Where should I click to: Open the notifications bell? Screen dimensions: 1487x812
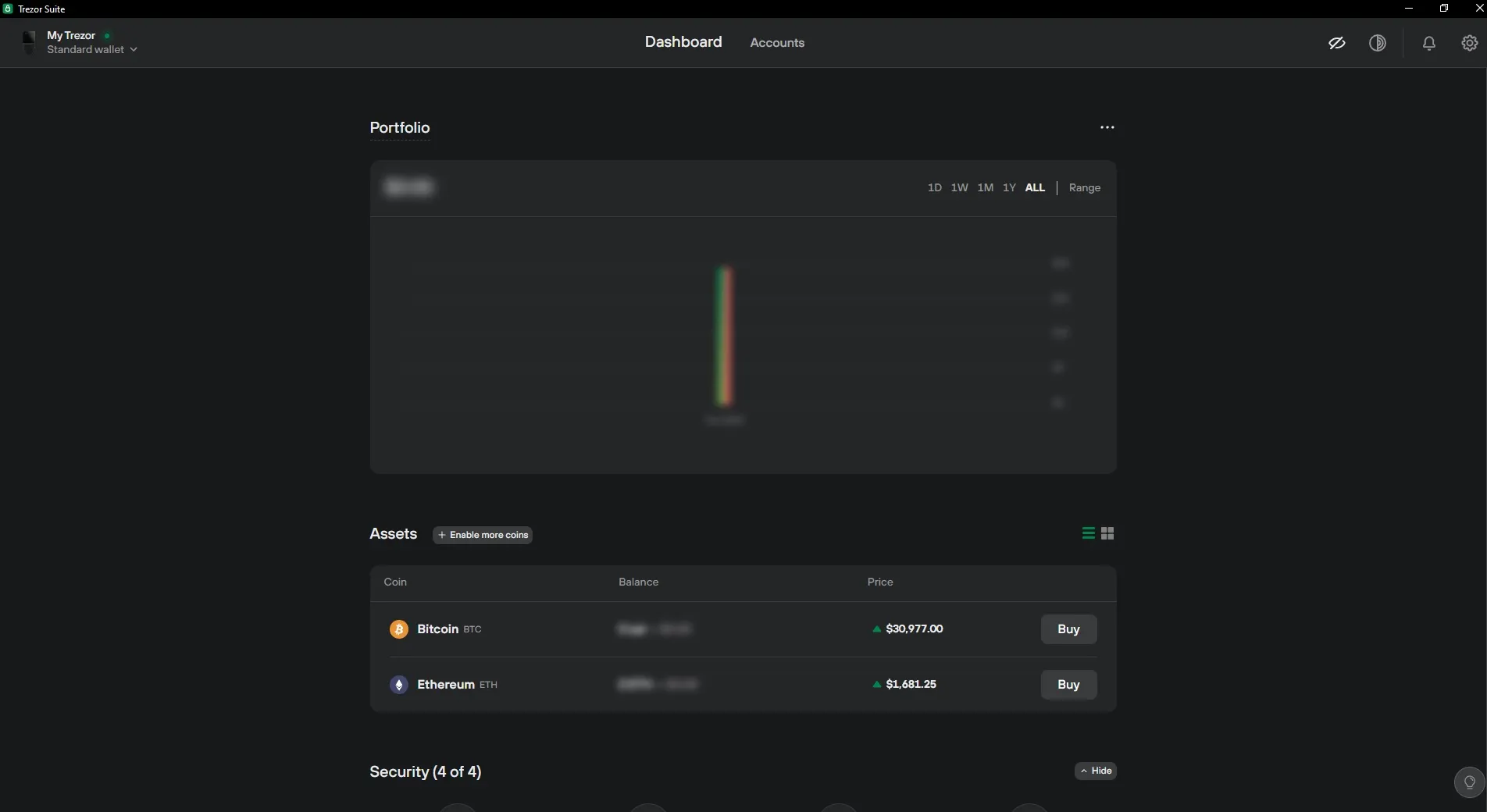click(x=1428, y=43)
